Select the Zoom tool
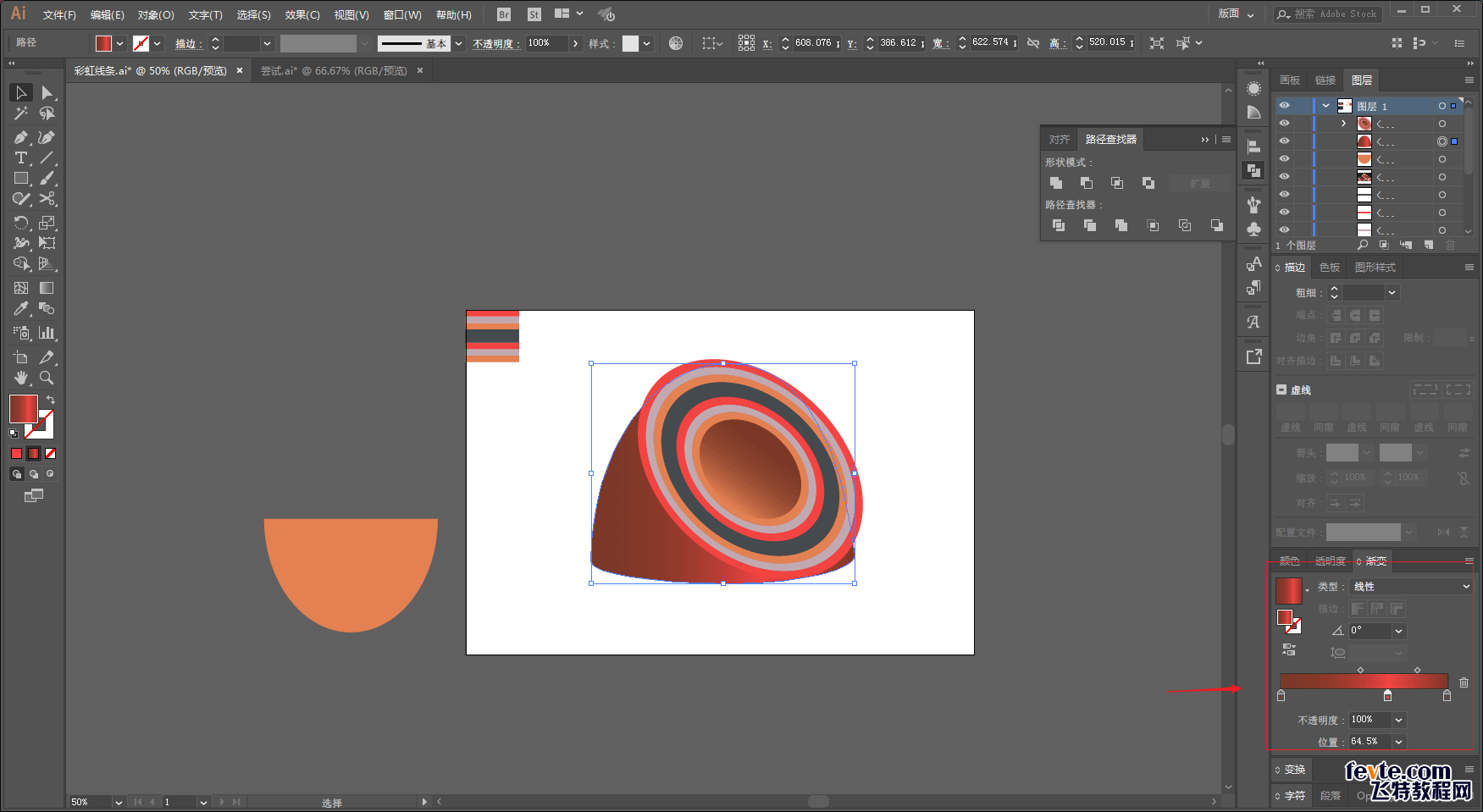Viewport: 1483px width, 812px height. pyautogui.click(x=47, y=378)
